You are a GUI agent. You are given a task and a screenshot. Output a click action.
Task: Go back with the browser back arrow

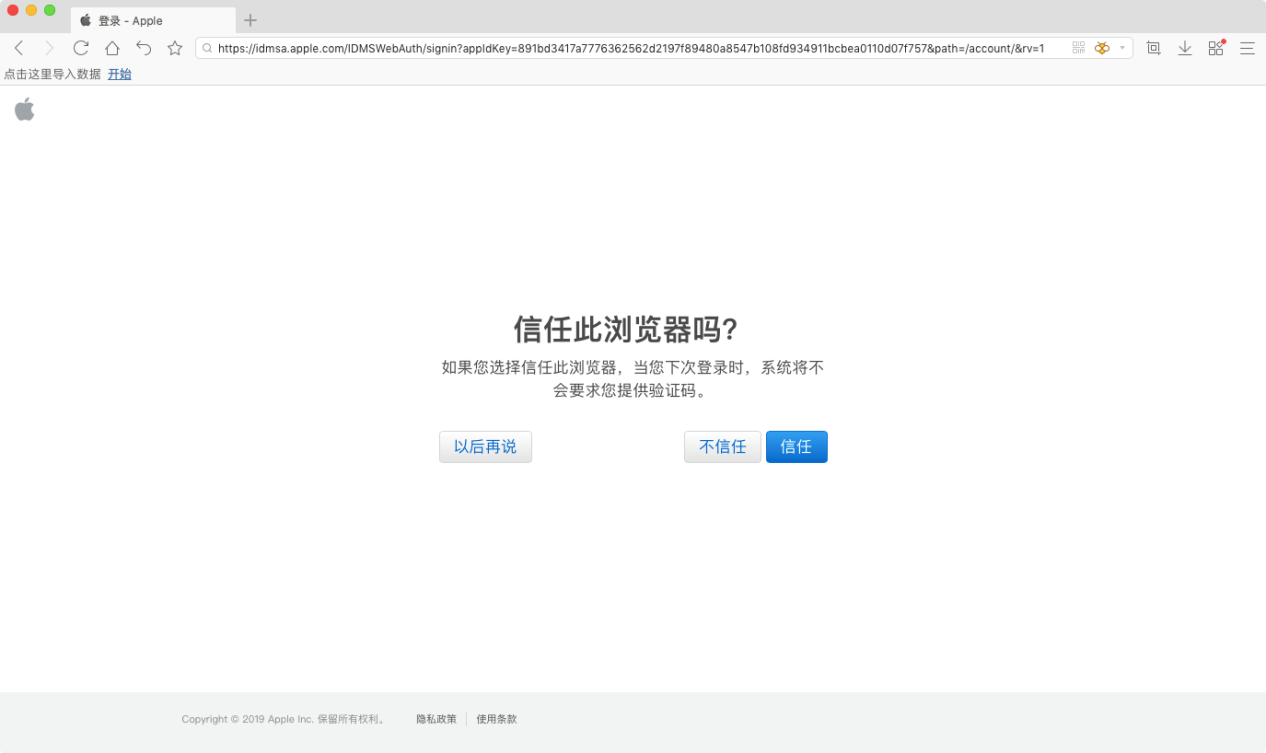click(18, 48)
